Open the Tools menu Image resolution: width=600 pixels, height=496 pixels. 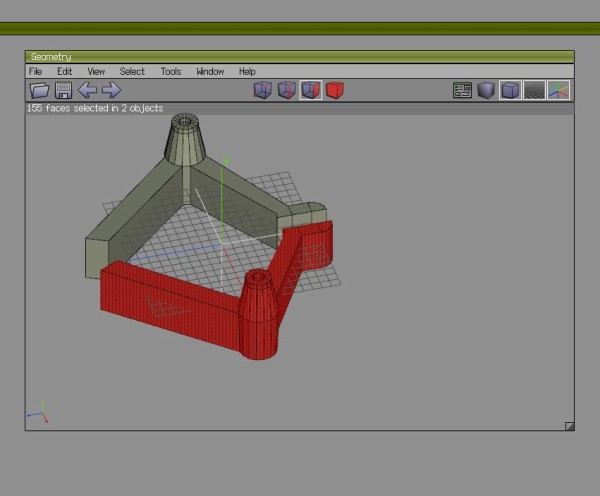(x=171, y=72)
